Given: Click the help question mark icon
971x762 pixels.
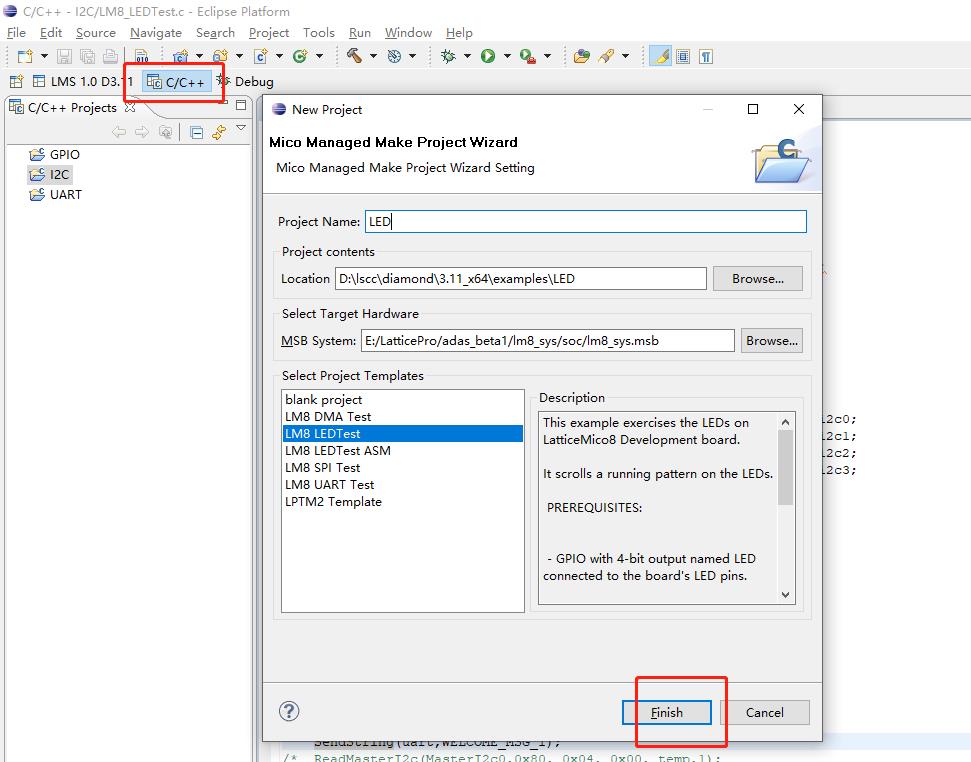Looking at the screenshot, I should pos(289,711).
